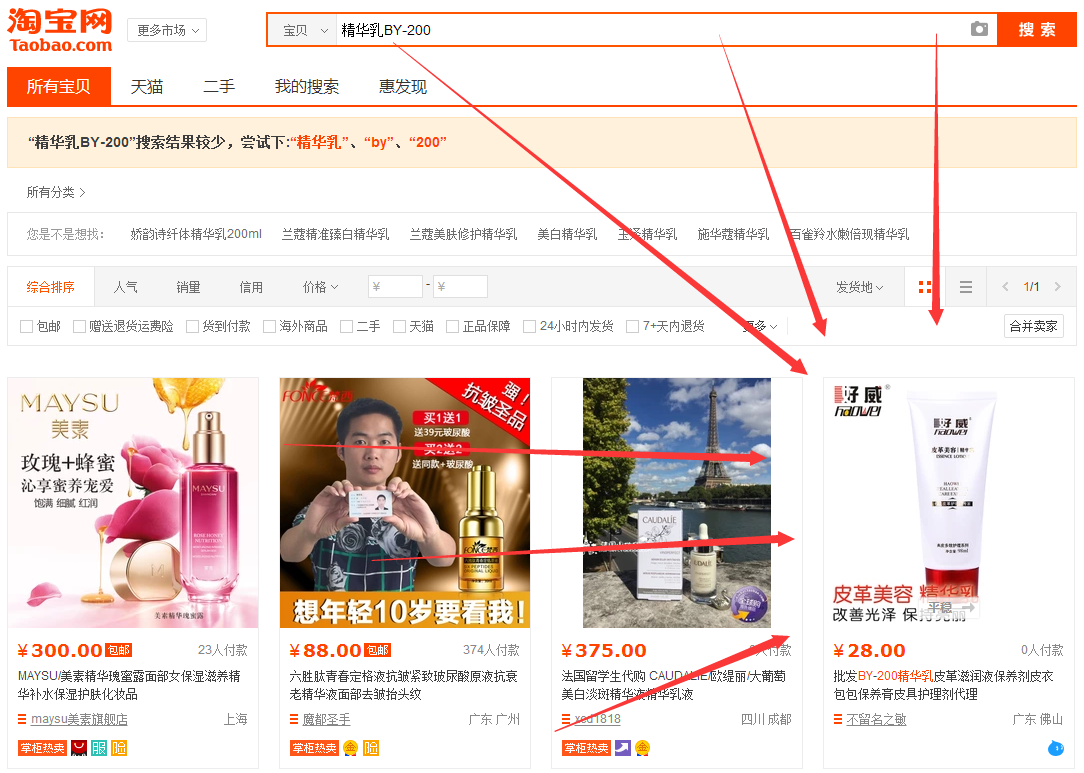Sort results by 销量

(188, 287)
